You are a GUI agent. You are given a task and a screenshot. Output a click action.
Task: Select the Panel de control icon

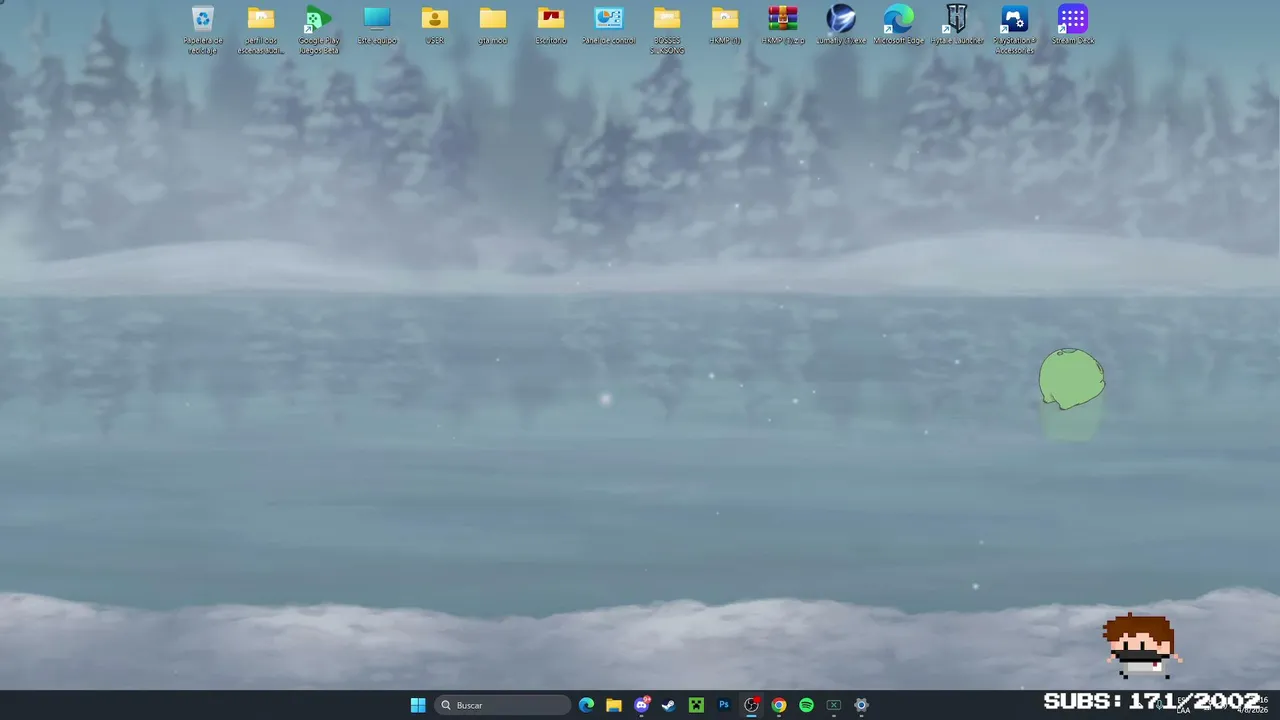click(609, 26)
